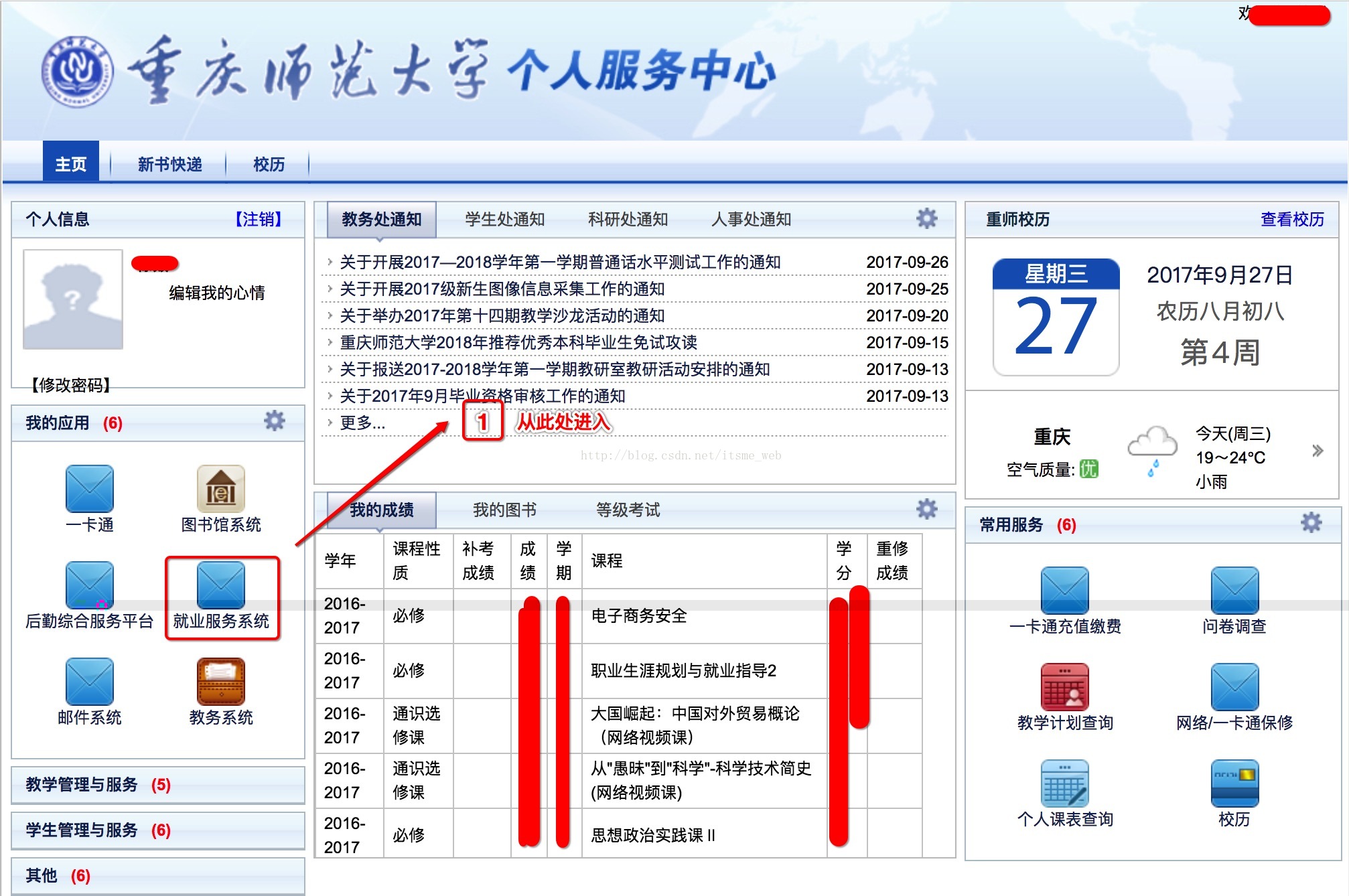Click the 校历 card icon in 常用服务

point(1234,783)
